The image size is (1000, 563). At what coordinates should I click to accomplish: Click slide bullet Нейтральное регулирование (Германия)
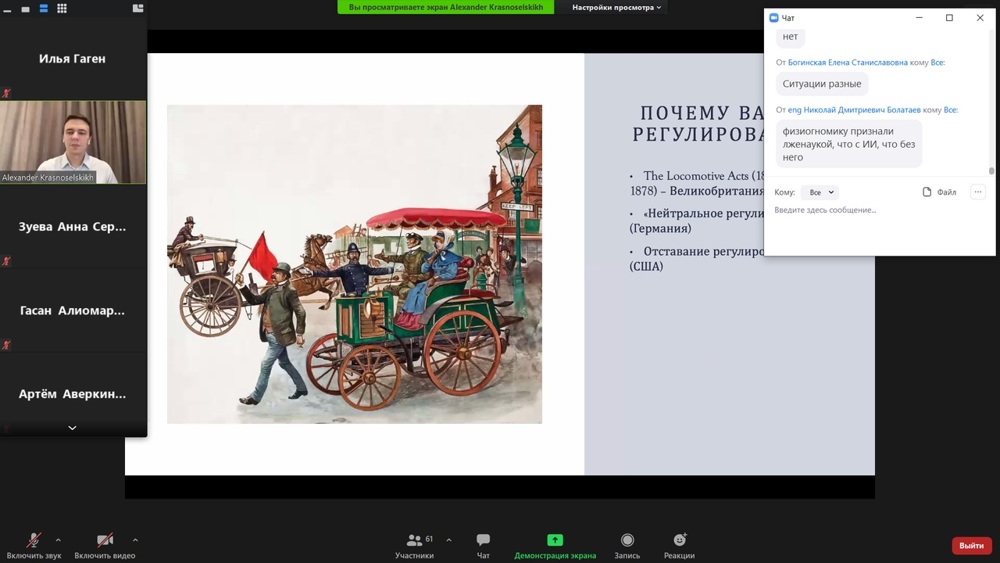696,221
